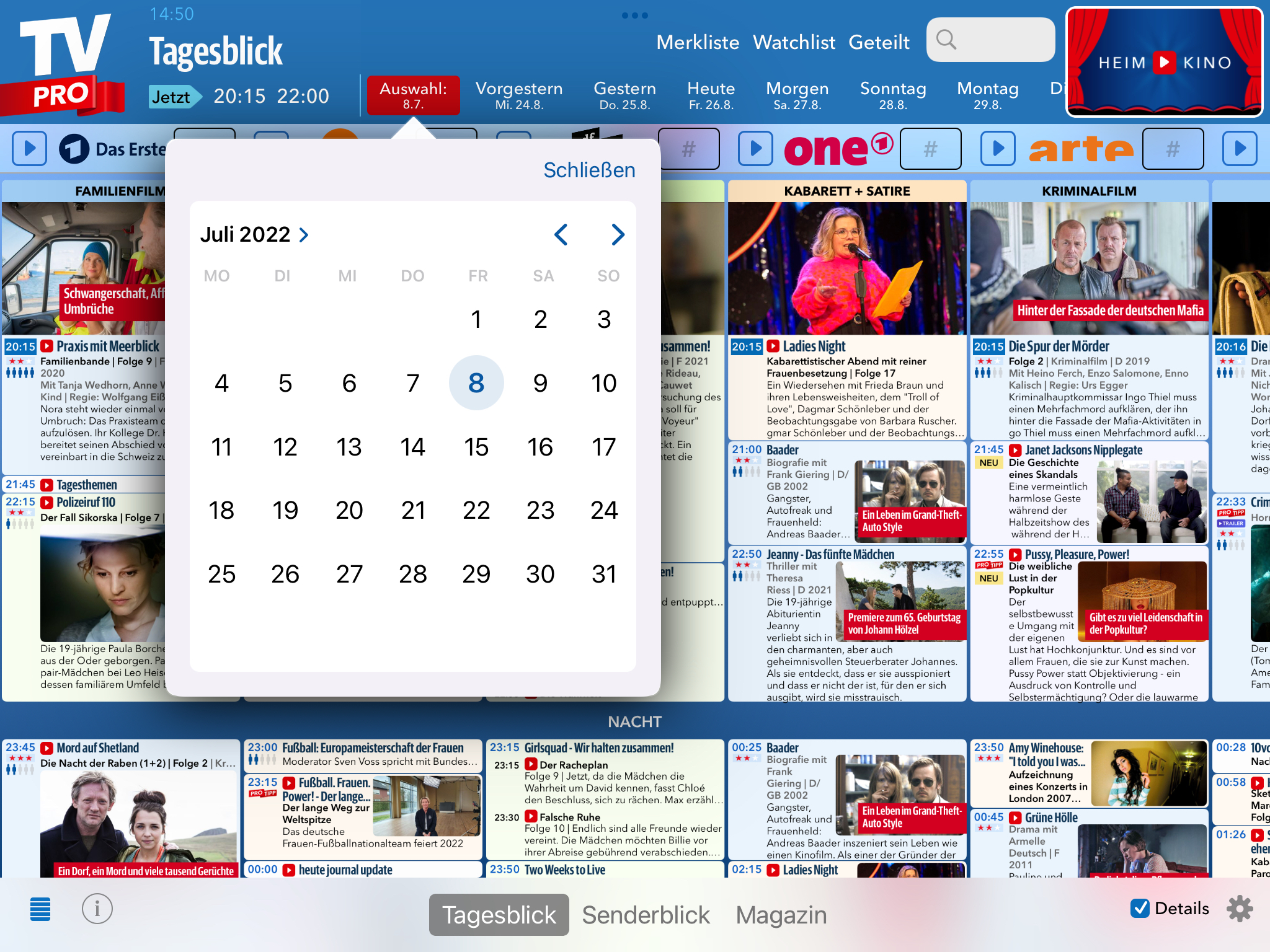
Task: Select 8 July in the calendar
Action: (x=476, y=383)
